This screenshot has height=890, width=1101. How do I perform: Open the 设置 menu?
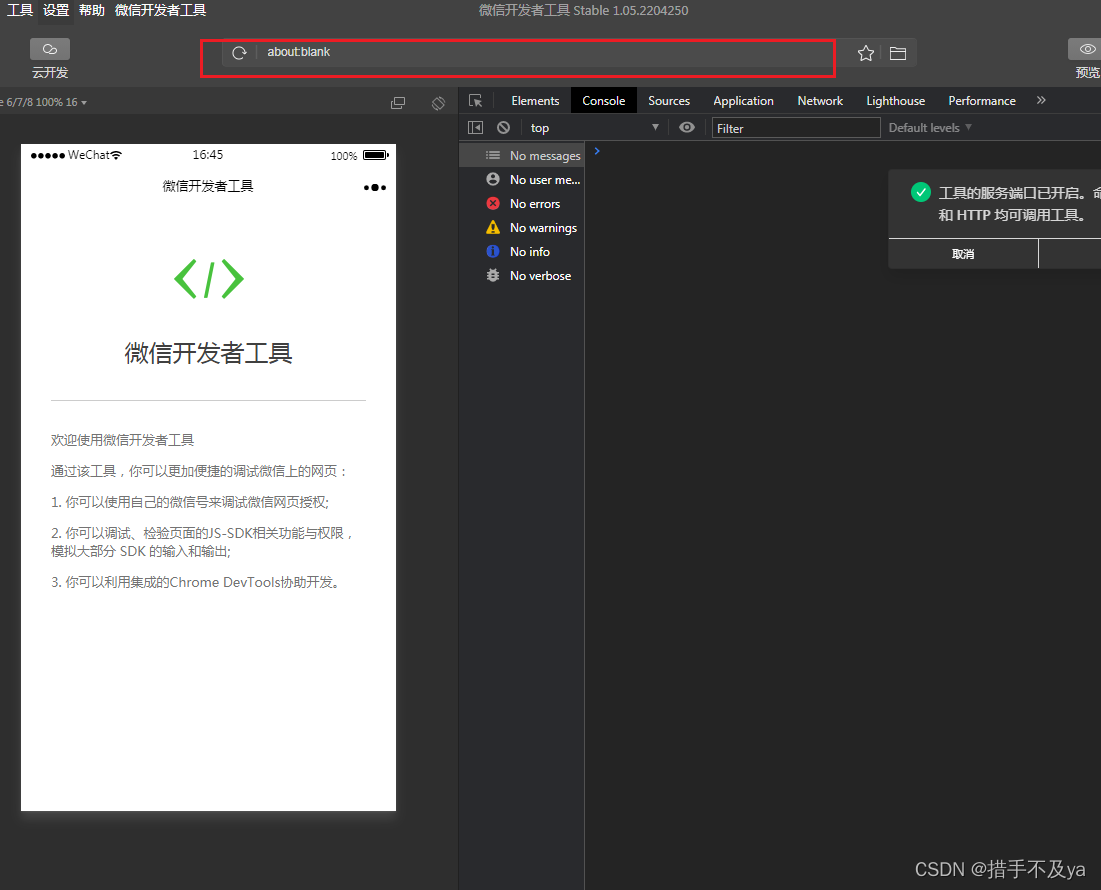(56, 10)
